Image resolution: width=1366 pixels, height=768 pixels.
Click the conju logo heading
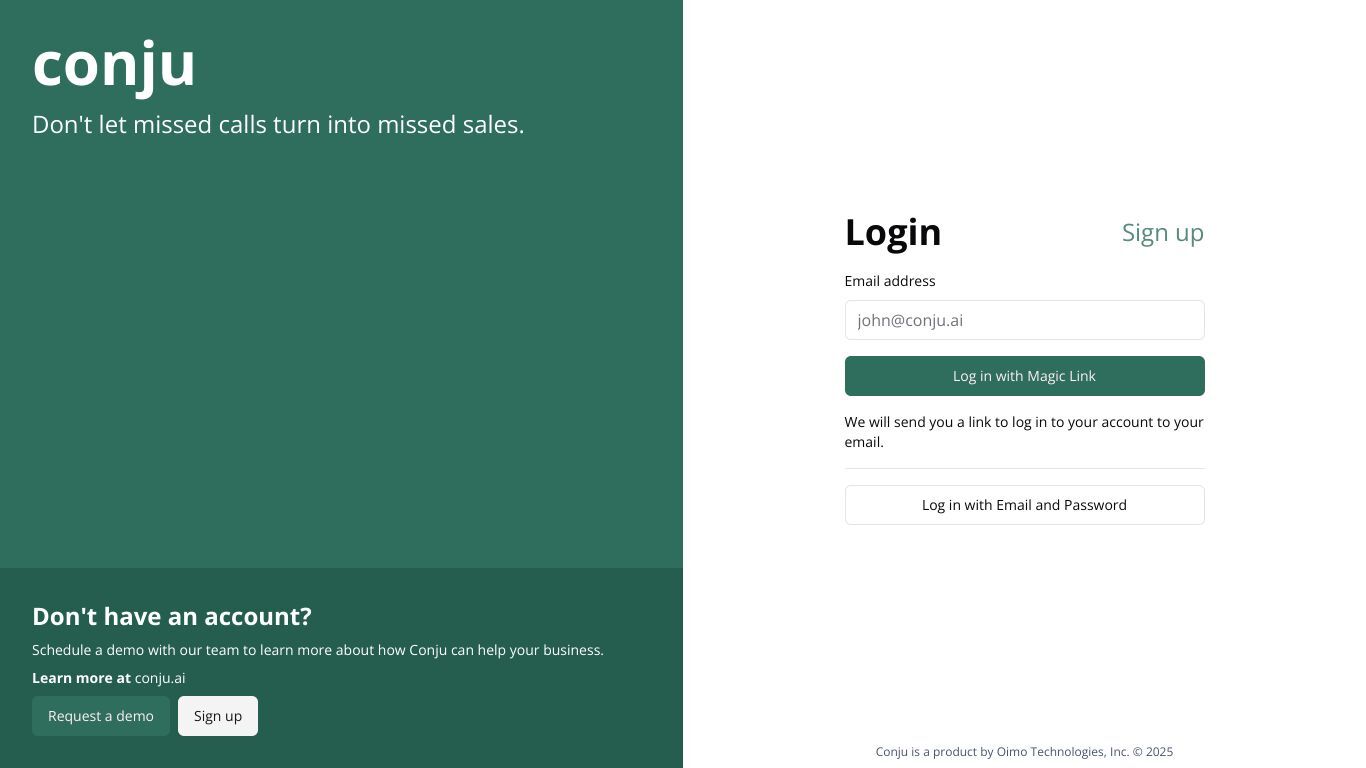point(114,65)
